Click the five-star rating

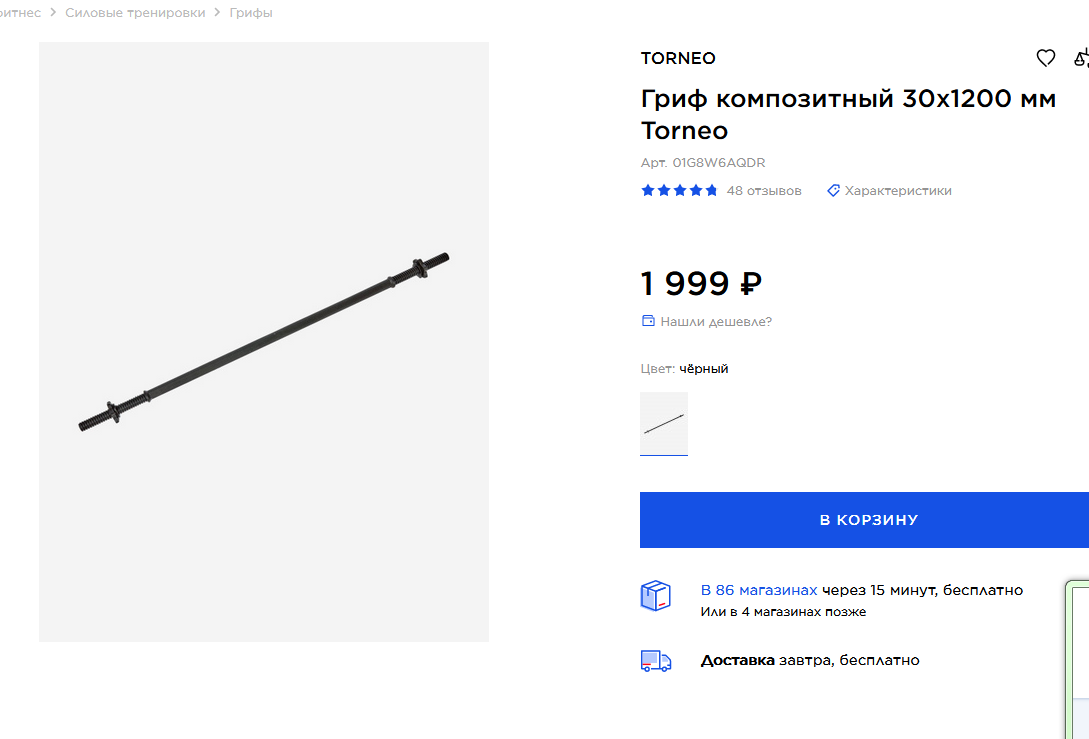pos(679,190)
